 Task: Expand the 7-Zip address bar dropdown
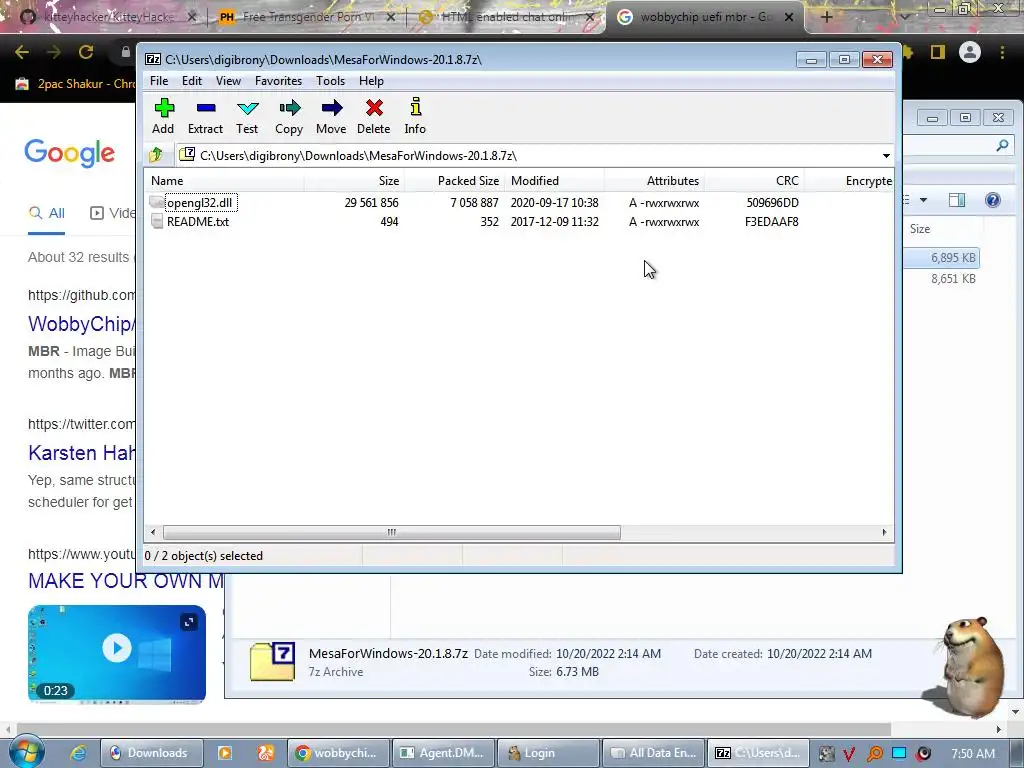click(x=886, y=155)
